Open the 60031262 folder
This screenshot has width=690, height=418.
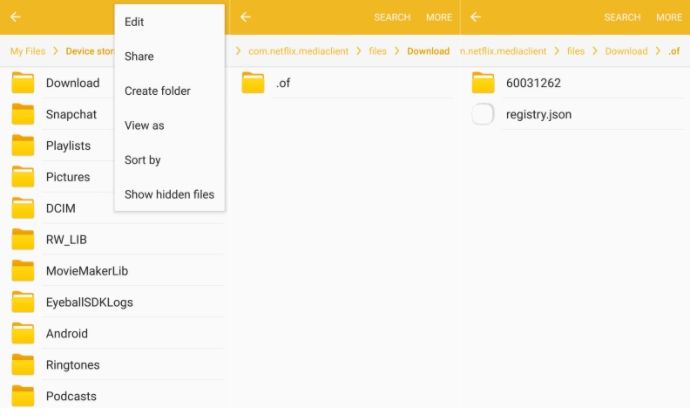pos(533,83)
